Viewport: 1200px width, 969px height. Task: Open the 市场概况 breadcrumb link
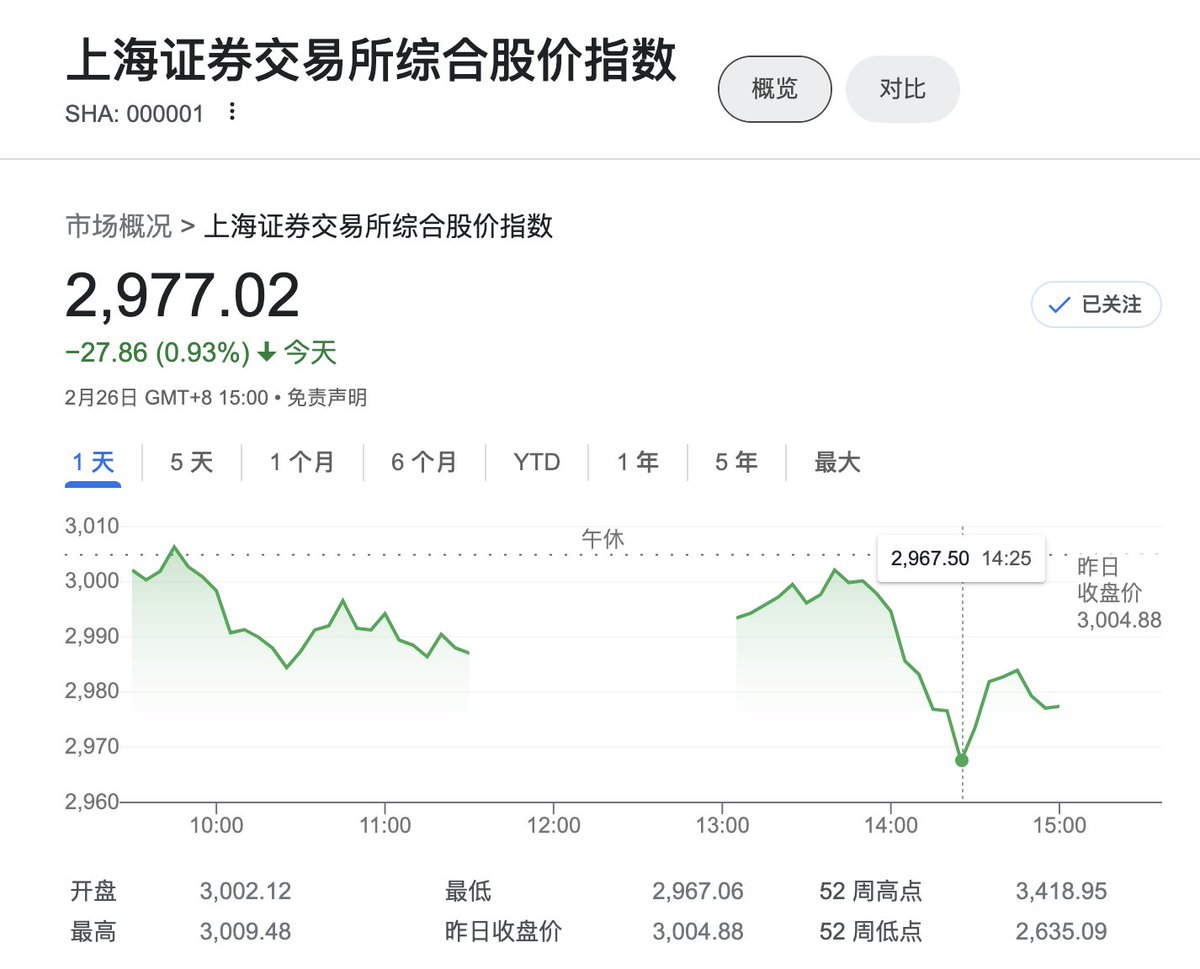click(x=119, y=226)
